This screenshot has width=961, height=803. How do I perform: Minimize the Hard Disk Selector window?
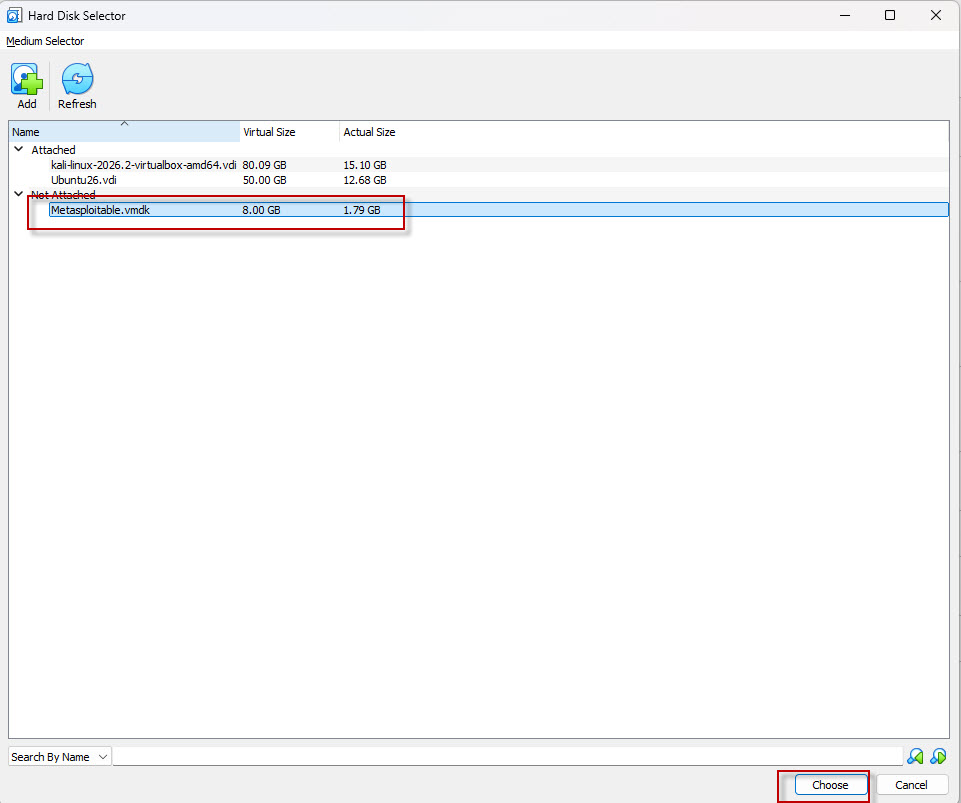click(x=845, y=15)
